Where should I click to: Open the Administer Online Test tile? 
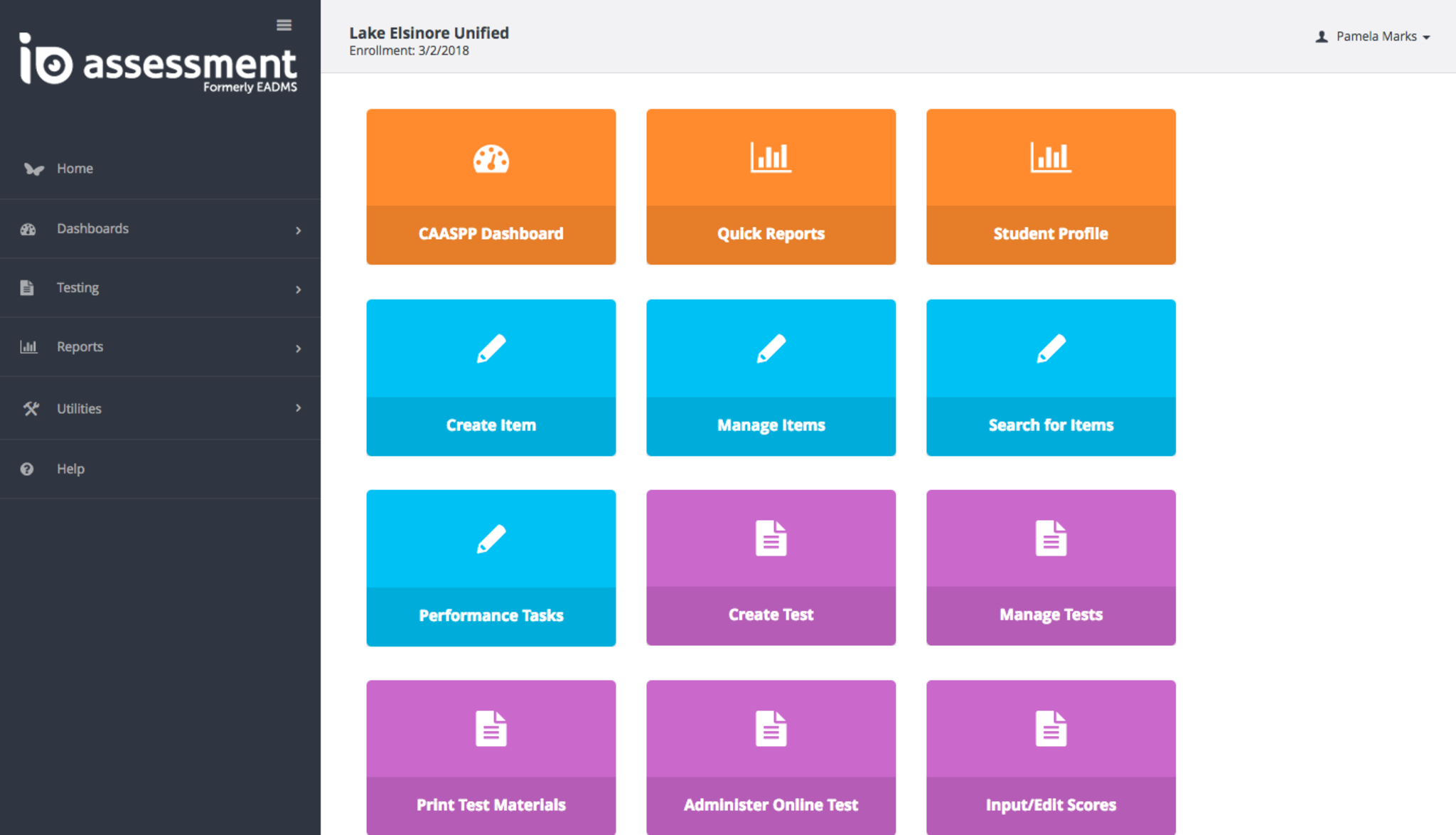[771, 757]
